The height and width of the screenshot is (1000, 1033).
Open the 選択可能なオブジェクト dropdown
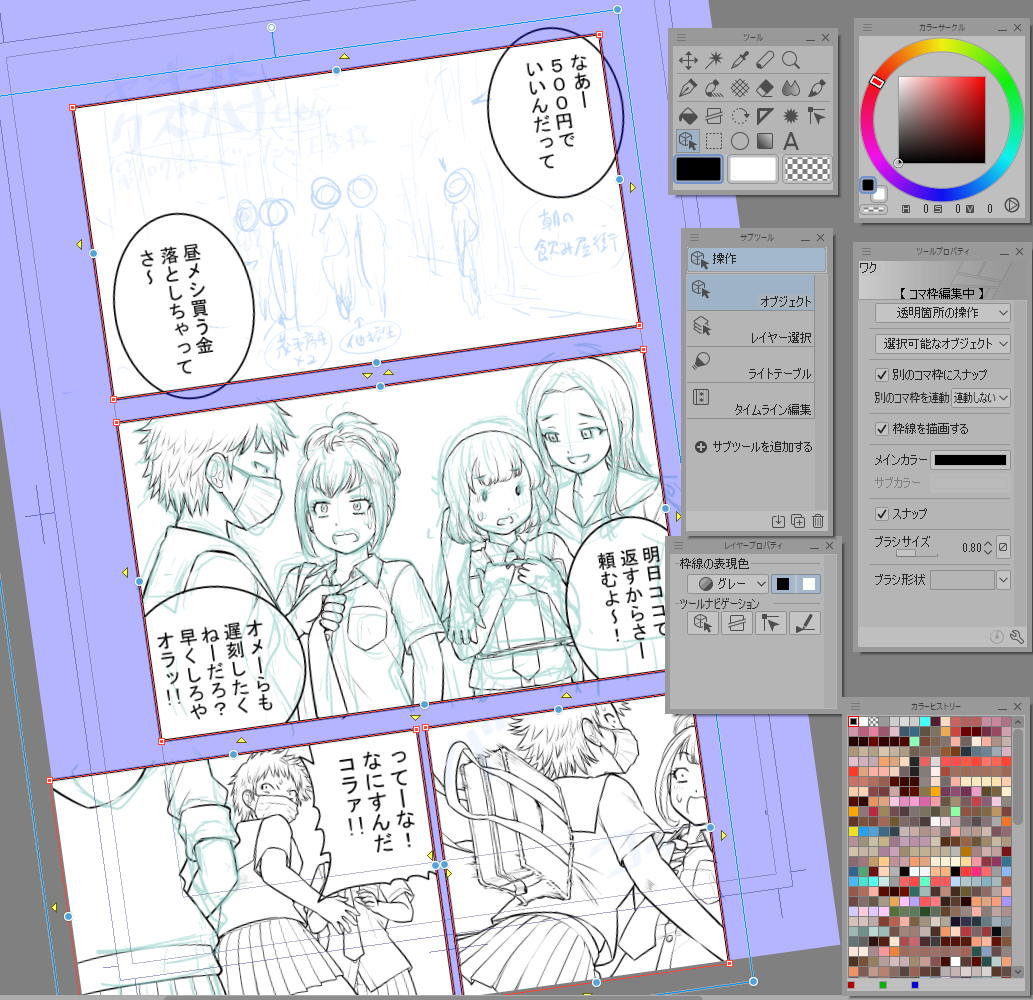pyautogui.click(x=943, y=343)
